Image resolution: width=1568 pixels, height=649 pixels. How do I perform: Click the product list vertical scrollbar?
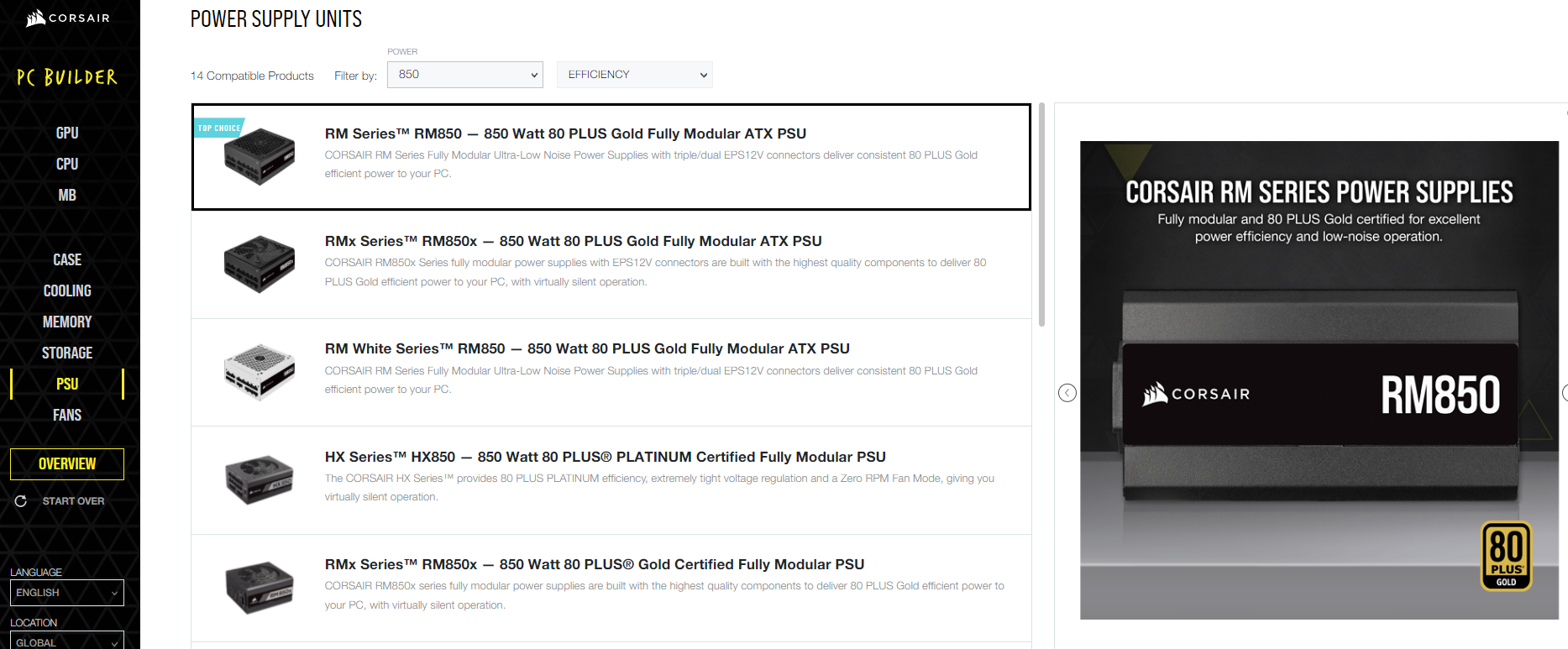tap(1041, 214)
